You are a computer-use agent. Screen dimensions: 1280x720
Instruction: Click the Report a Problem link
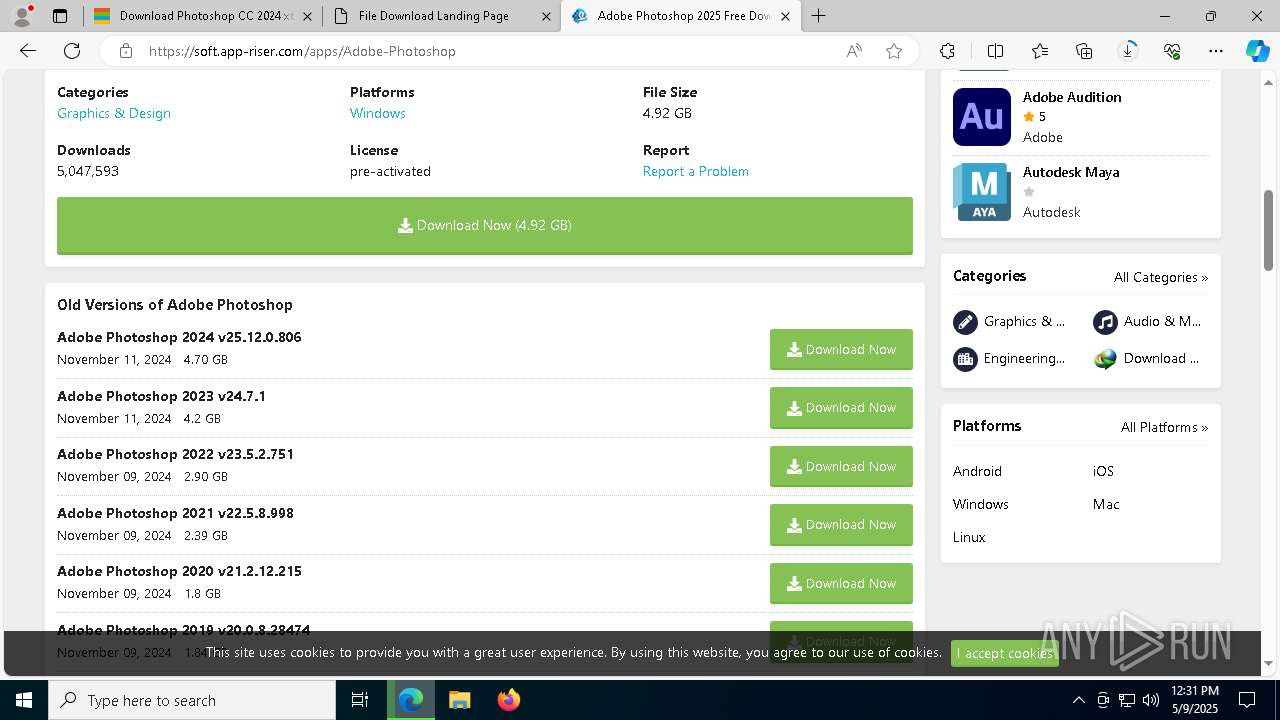(696, 171)
